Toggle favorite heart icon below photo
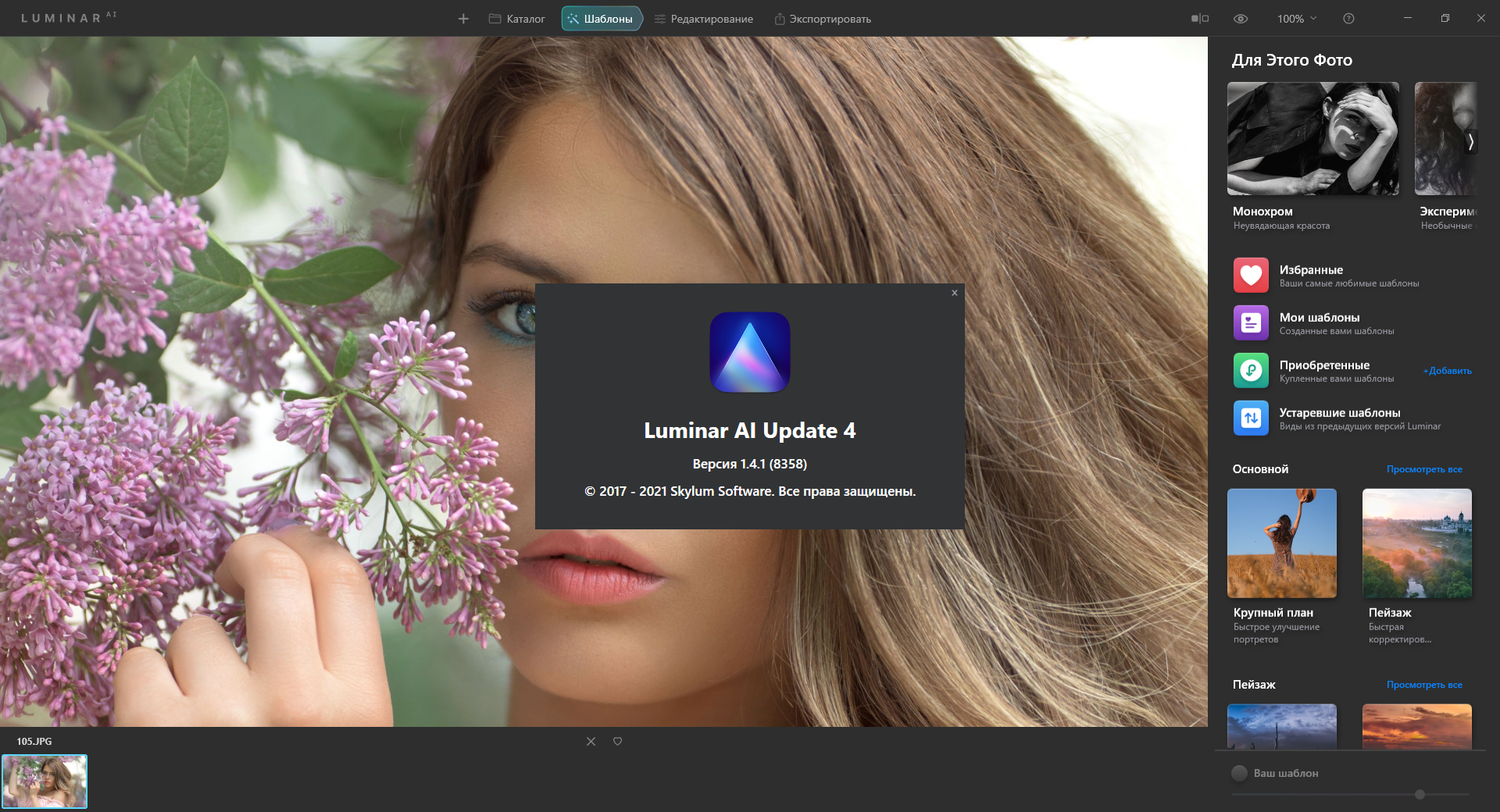The image size is (1500, 812). point(617,741)
